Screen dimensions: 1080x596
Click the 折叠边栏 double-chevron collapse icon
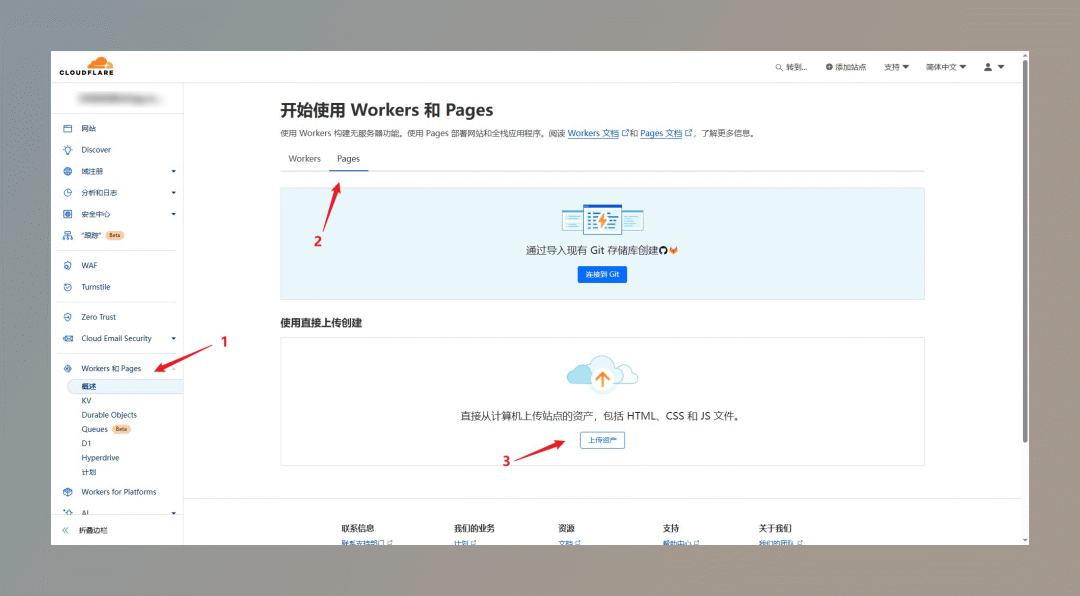coord(65,531)
